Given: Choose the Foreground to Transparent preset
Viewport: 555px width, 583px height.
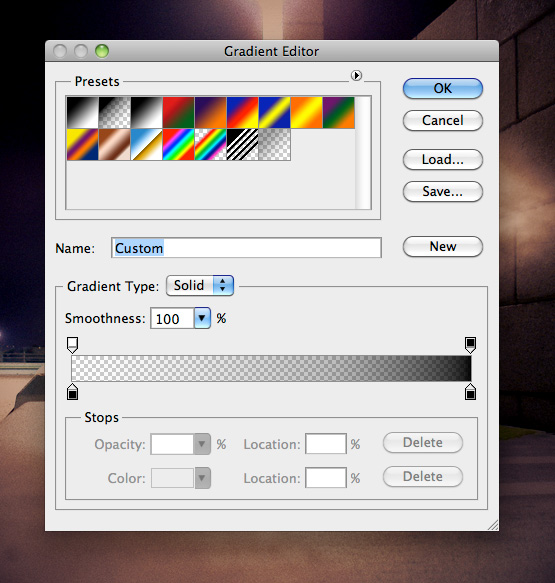Looking at the screenshot, I should (114, 113).
